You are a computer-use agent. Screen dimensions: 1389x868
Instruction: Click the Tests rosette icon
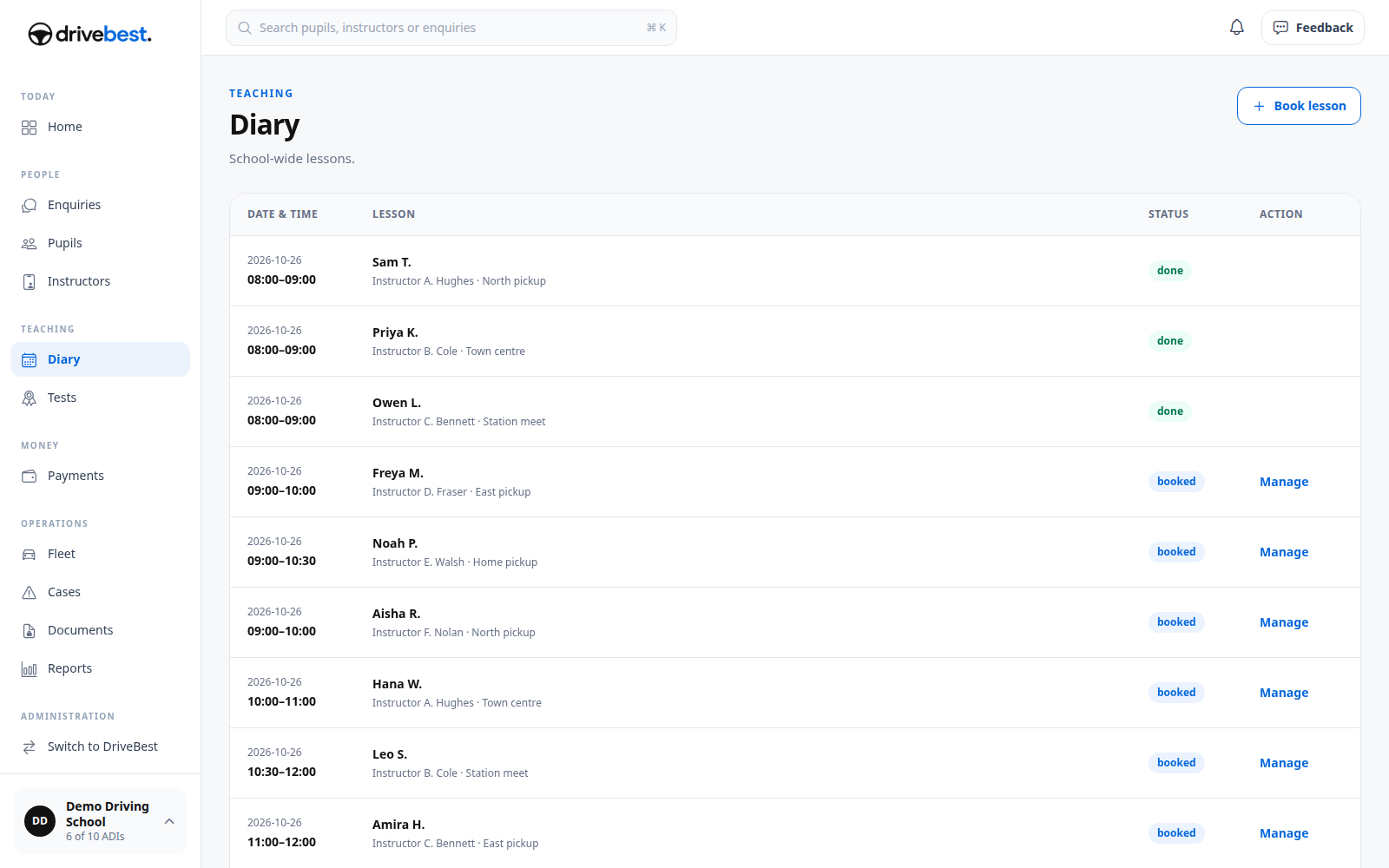coord(30,398)
